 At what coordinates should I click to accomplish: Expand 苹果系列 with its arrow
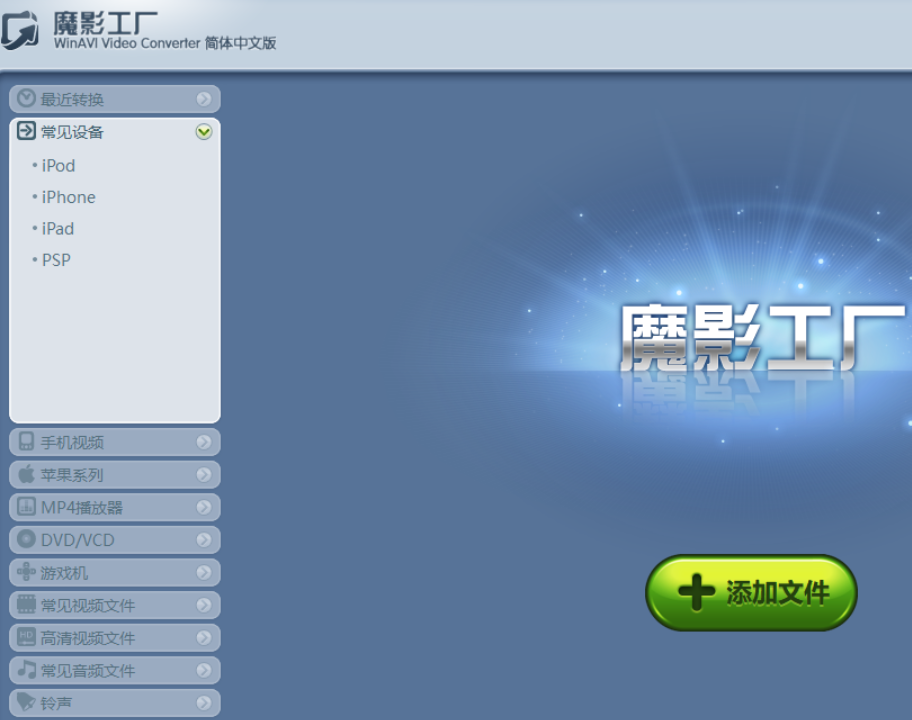point(204,475)
